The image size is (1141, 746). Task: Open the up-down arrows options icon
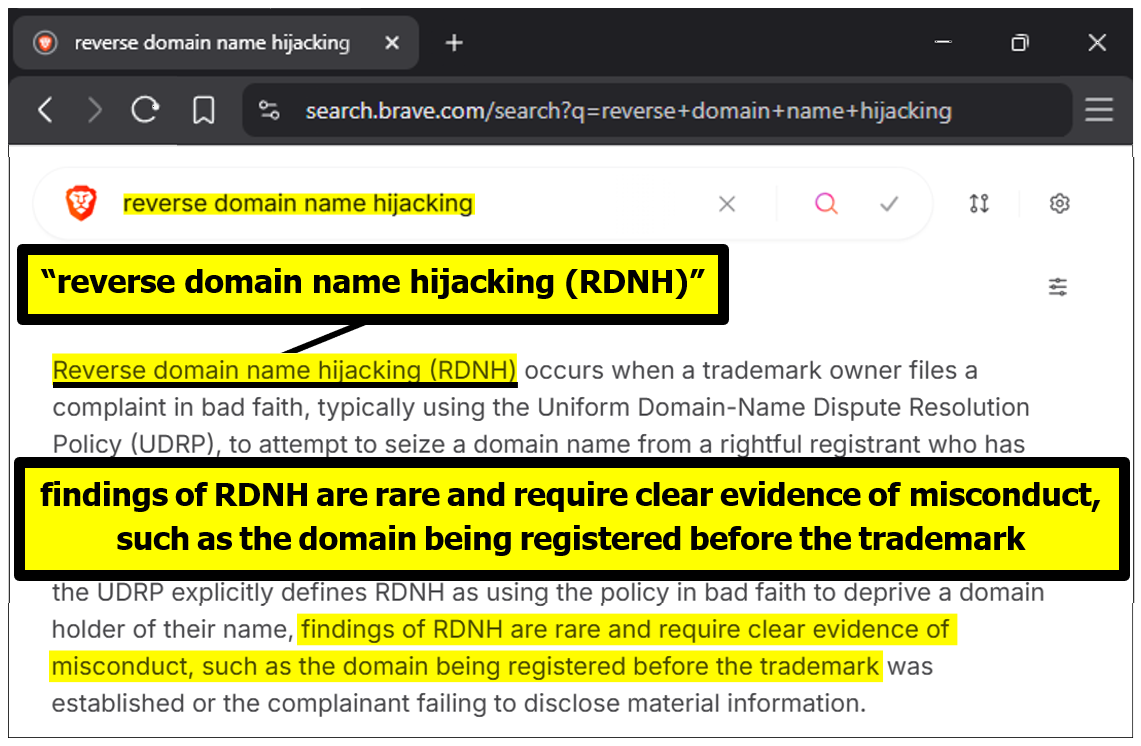(x=979, y=204)
